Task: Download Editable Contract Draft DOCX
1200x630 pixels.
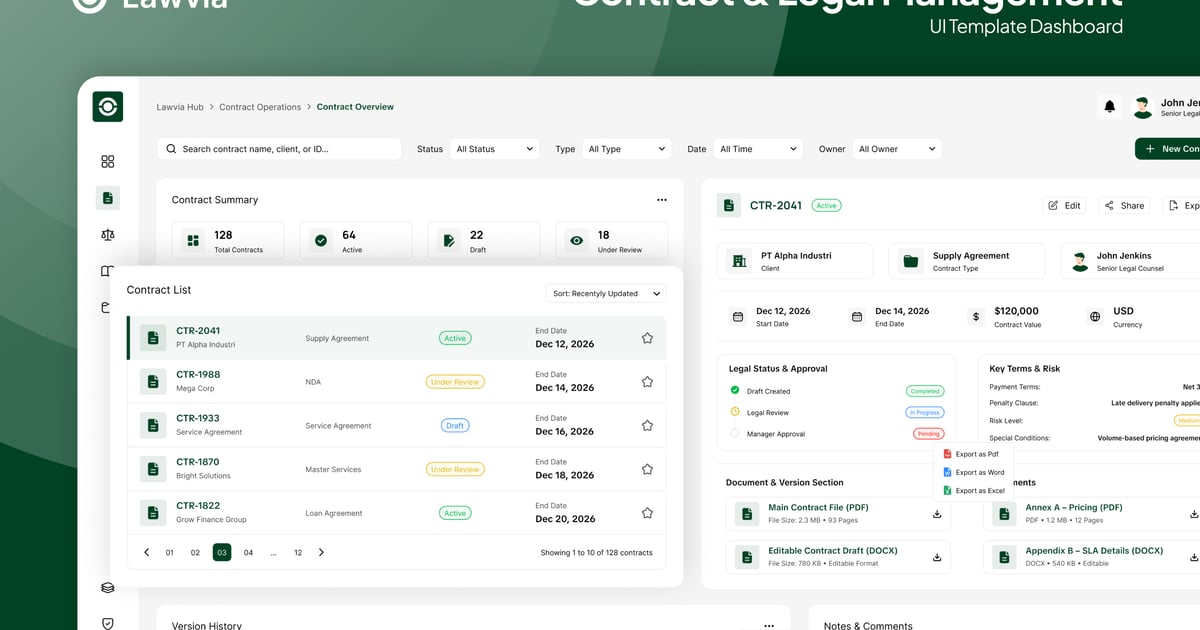Action: point(937,557)
